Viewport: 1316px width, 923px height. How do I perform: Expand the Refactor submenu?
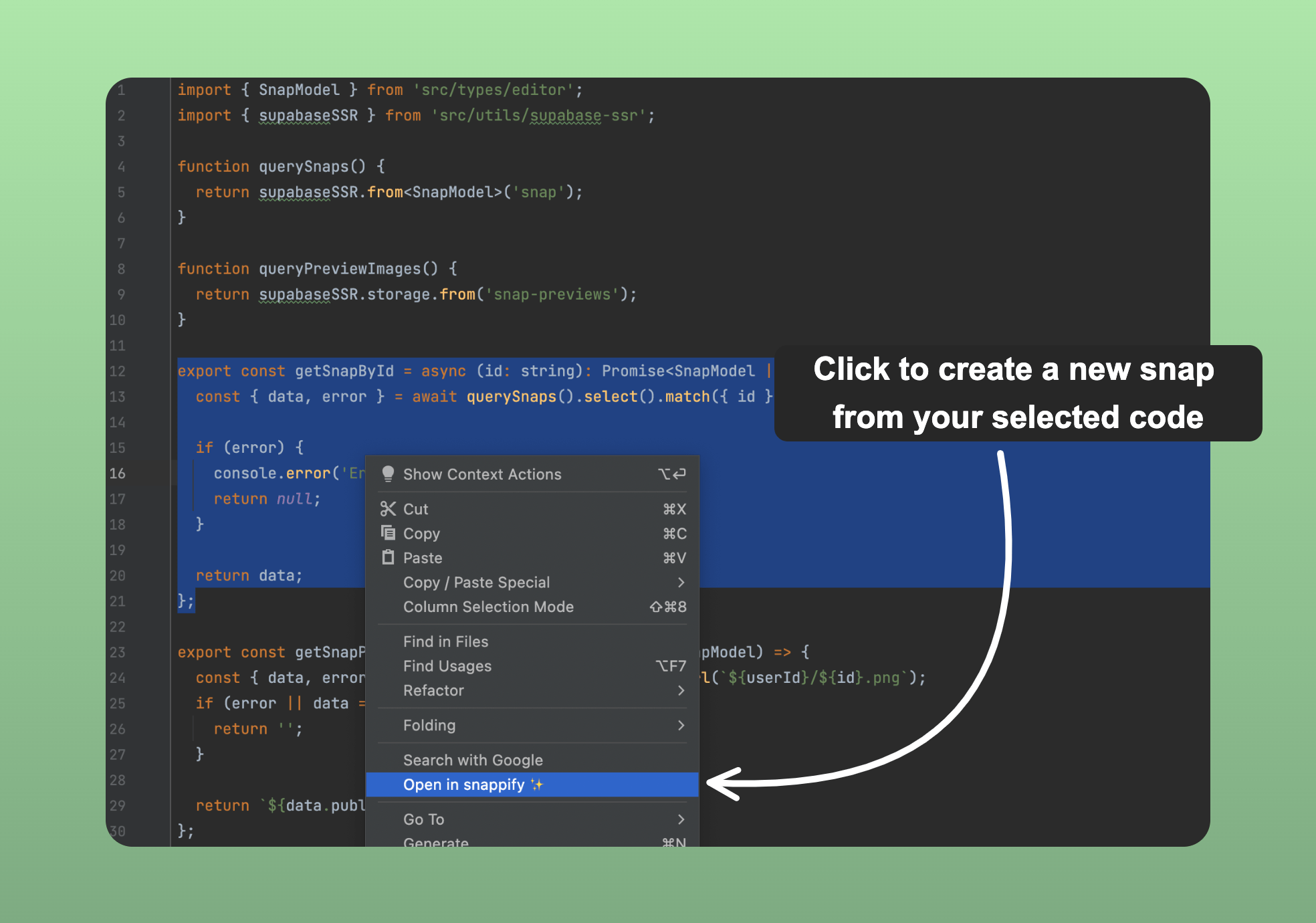click(433, 691)
